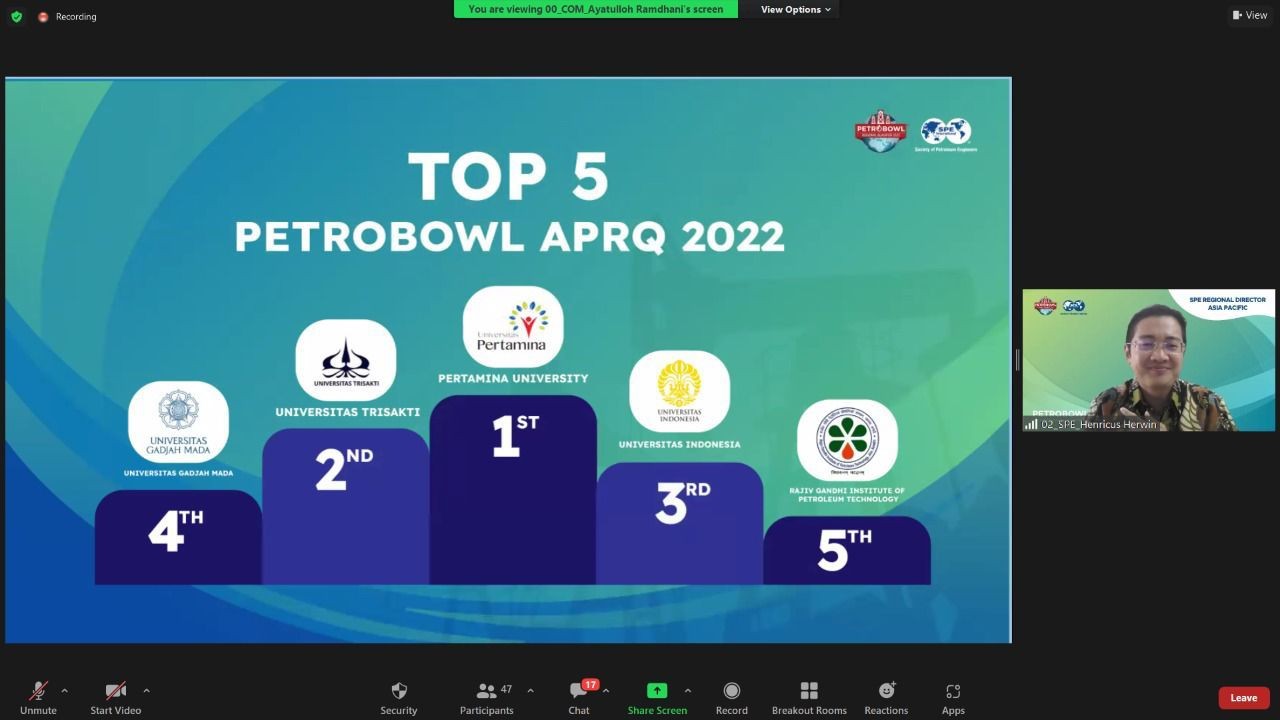Click the participant count "47"
1280x720 pixels.
507,689
